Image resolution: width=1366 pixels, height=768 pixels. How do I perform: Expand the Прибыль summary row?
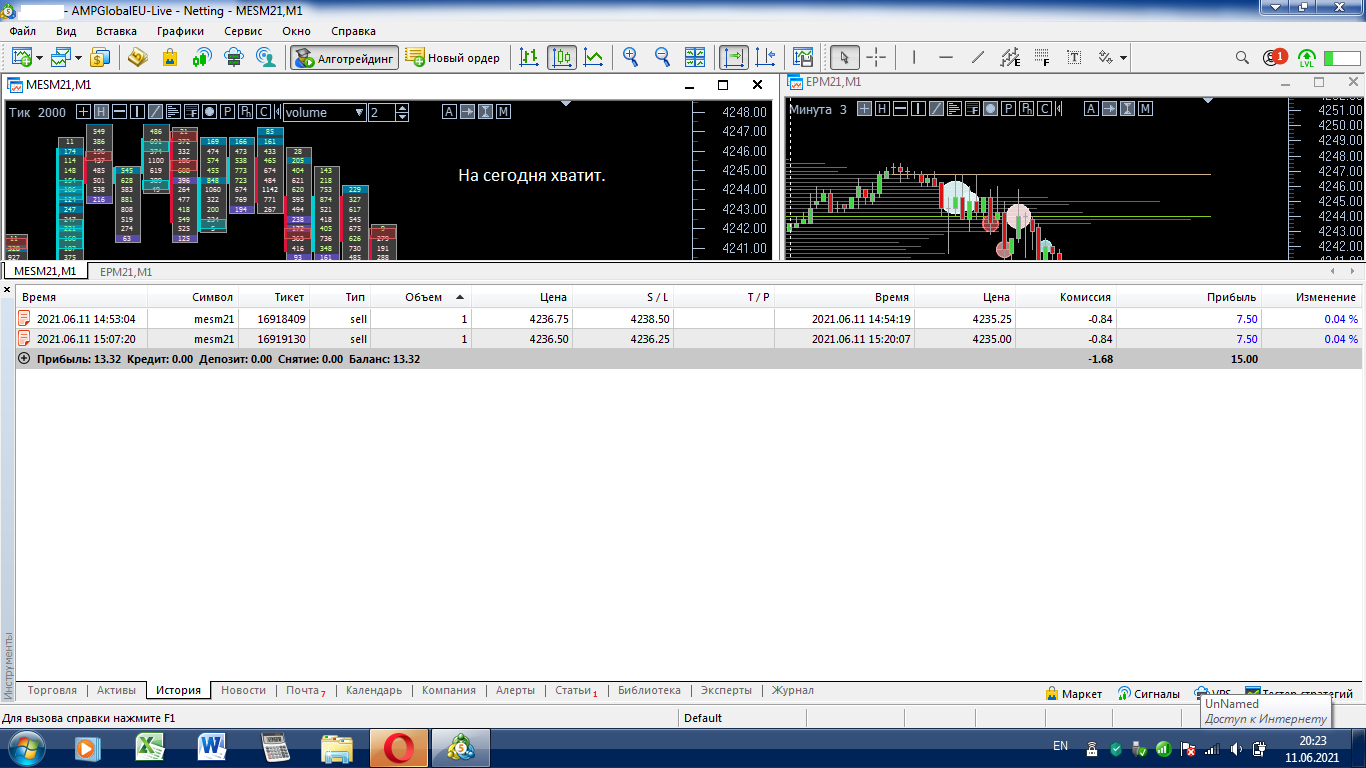[x=24, y=358]
